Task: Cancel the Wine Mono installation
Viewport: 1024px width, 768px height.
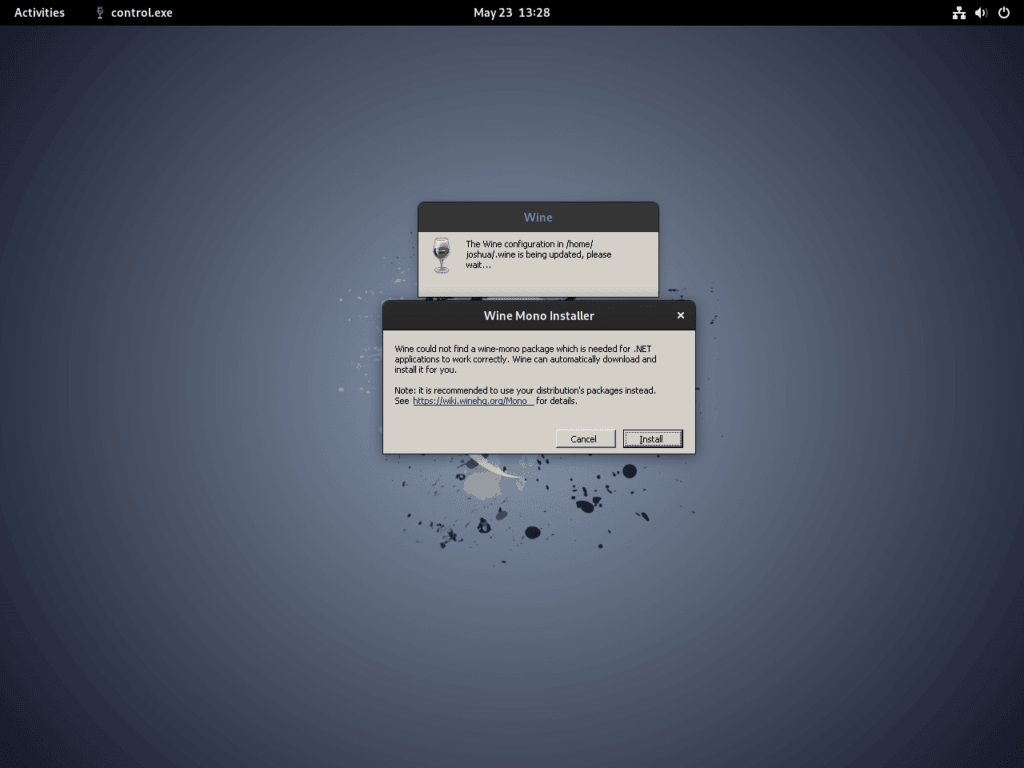Action: pyautogui.click(x=584, y=438)
